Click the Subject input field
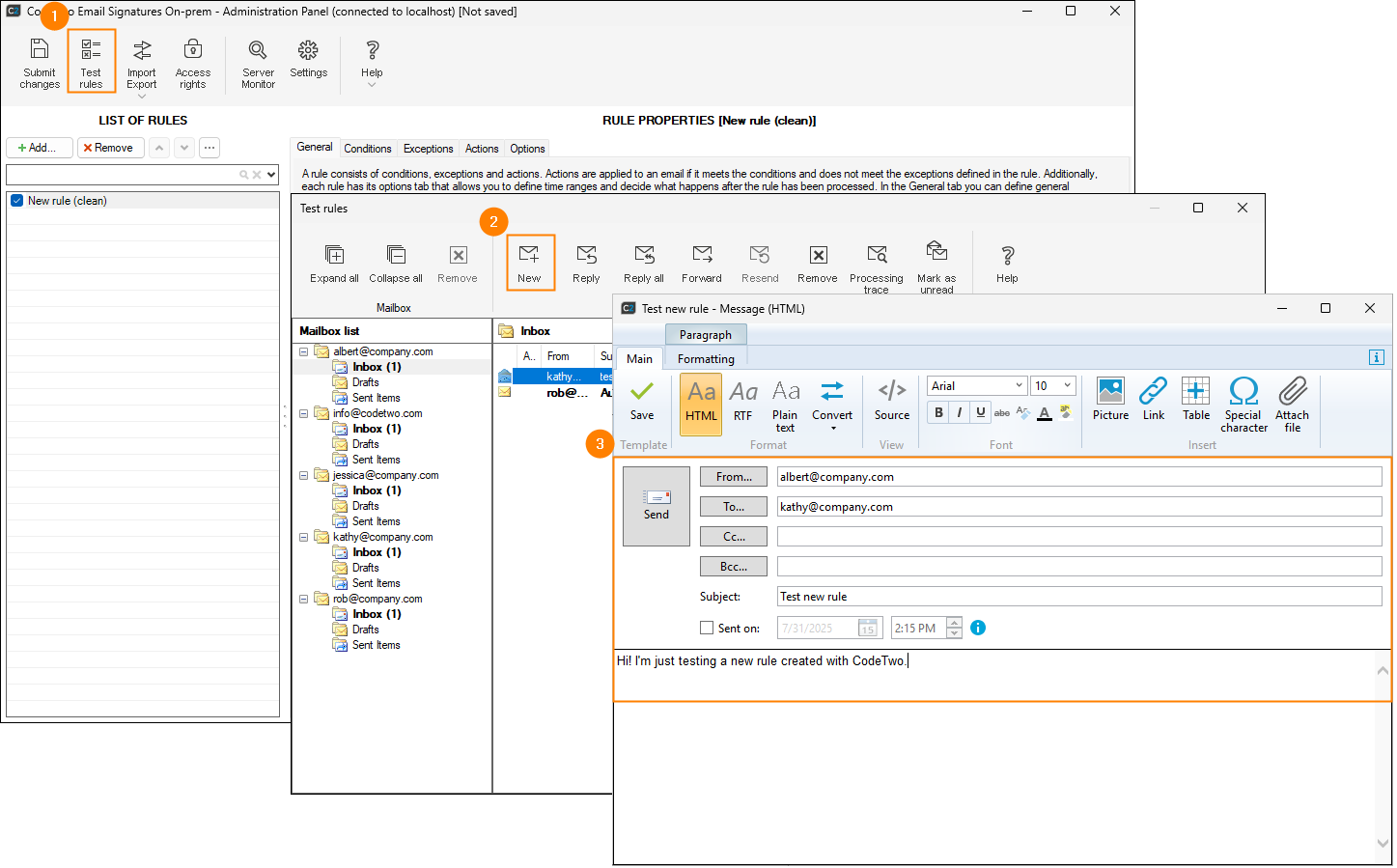Image resolution: width=1397 pixels, height=868 pixels. [x=1078, y=597]
